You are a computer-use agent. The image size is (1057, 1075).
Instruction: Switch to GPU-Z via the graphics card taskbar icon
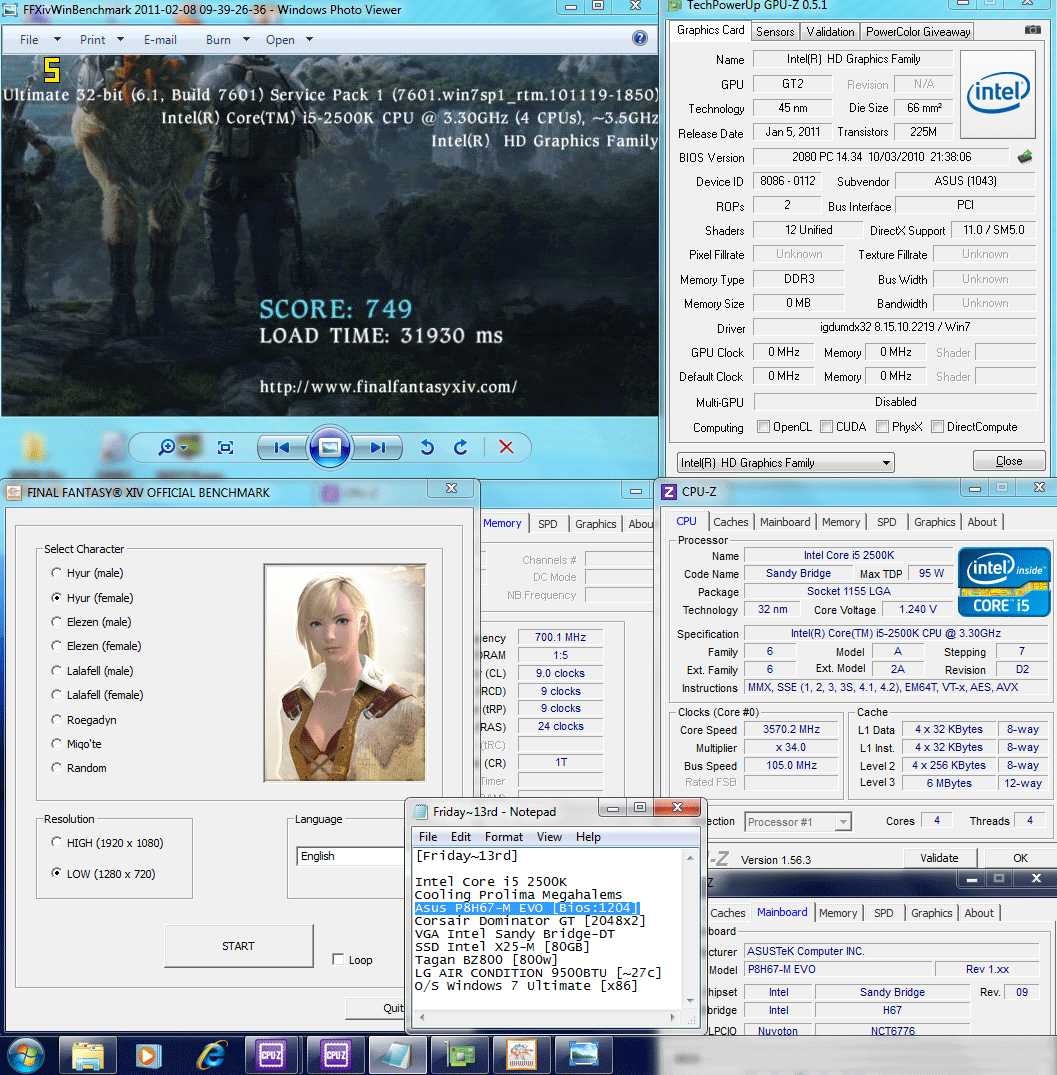[x=459, y=1056]
